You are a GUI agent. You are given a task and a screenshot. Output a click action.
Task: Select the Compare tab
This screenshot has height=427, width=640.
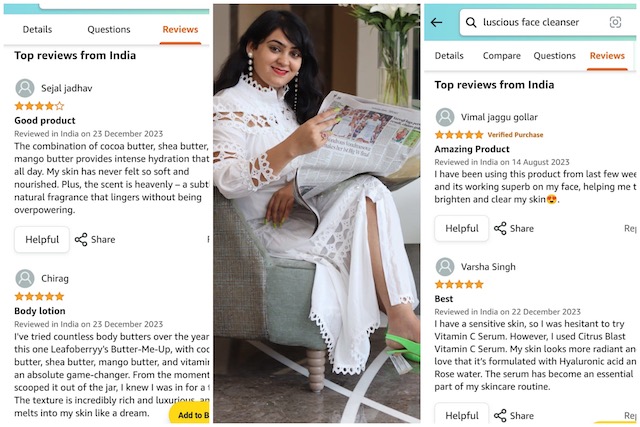point(501,56)
